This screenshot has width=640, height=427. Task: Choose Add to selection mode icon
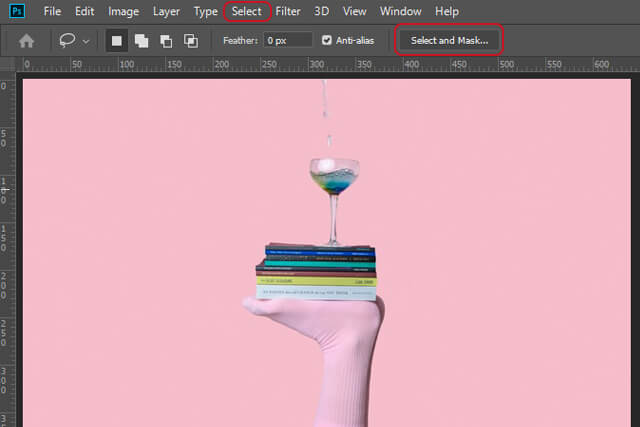point(141,40)
